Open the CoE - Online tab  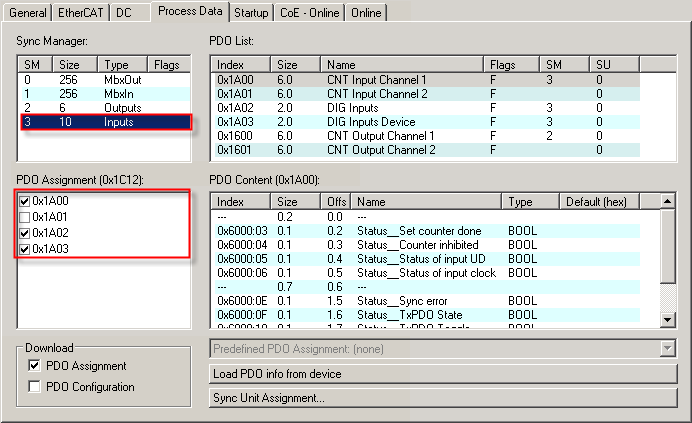309,13
